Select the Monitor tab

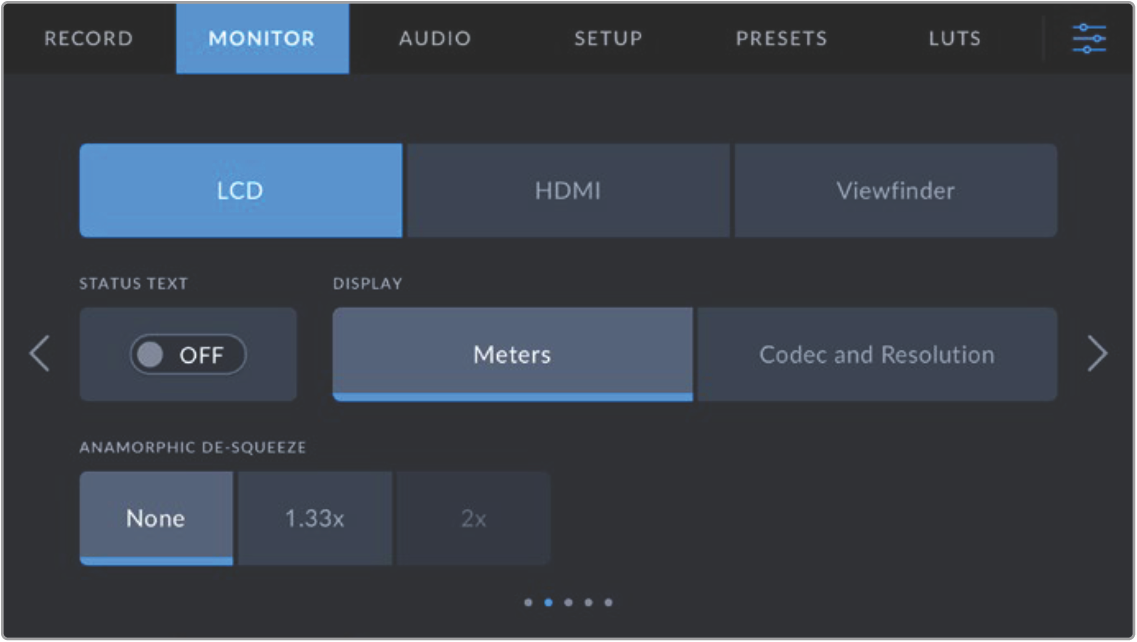click(x=262, y=39)
